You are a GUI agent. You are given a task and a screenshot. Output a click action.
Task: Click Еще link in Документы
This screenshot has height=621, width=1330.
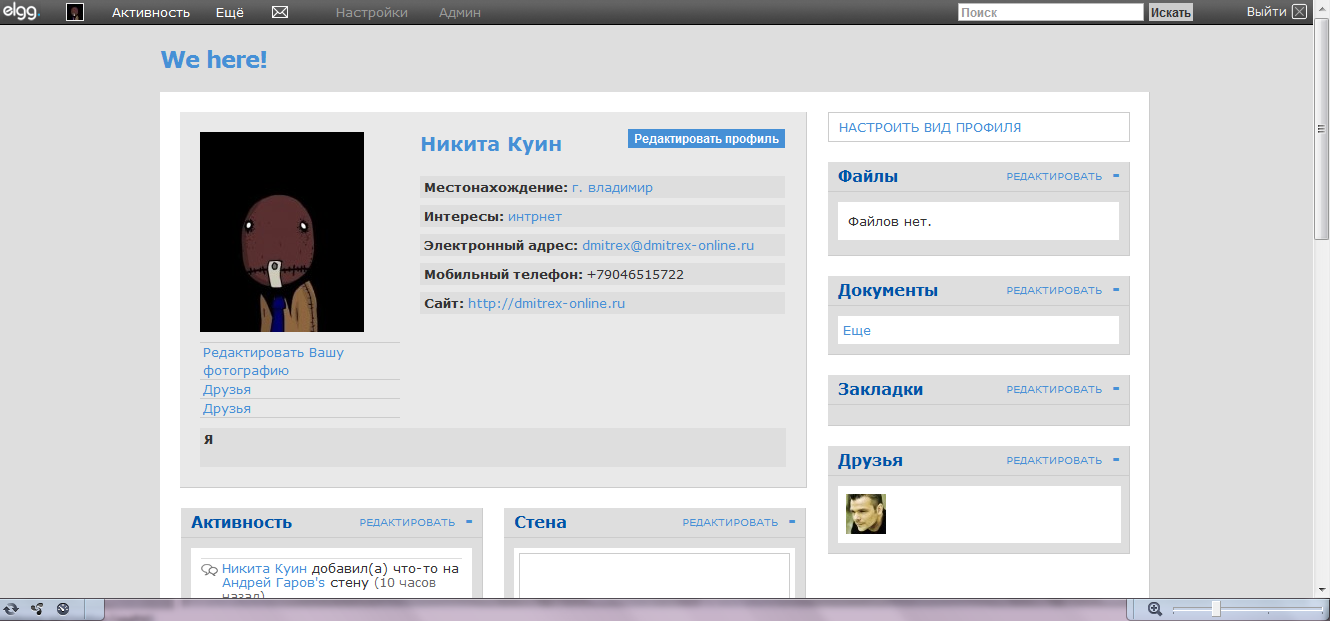tap(857, 330)
